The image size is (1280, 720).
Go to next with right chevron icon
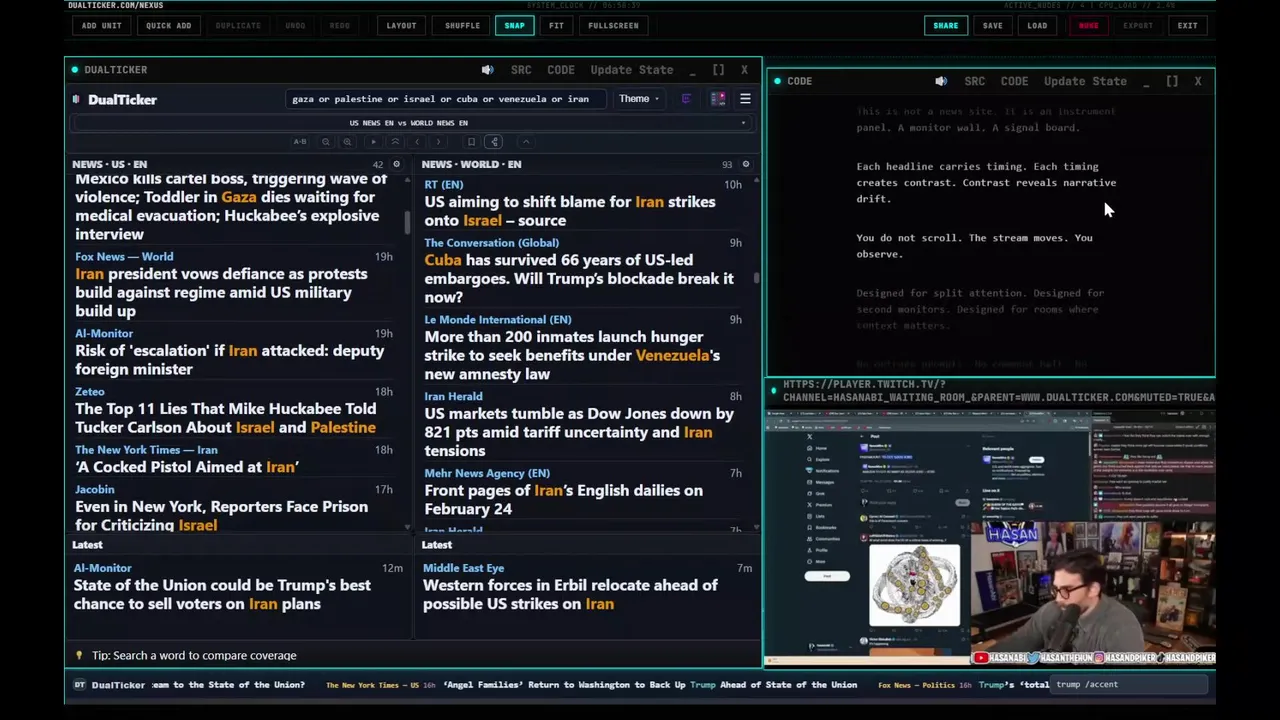(x=438, y=142)
